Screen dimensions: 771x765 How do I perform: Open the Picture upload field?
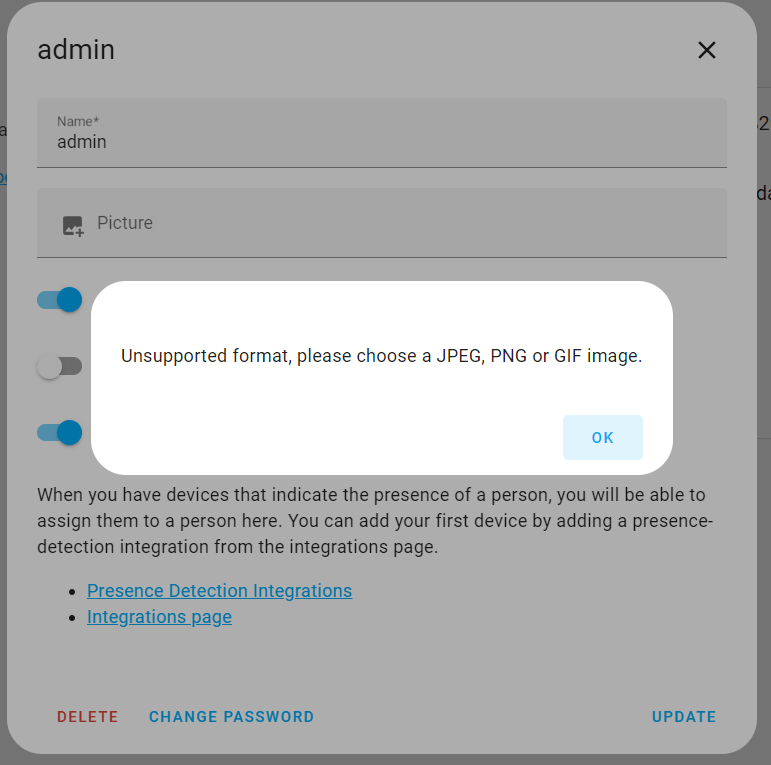[x=381, y=223]
